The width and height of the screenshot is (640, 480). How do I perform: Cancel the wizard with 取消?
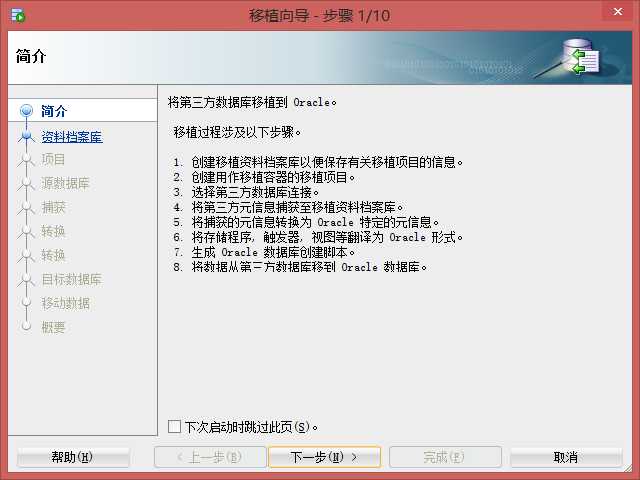coord(566,457)
